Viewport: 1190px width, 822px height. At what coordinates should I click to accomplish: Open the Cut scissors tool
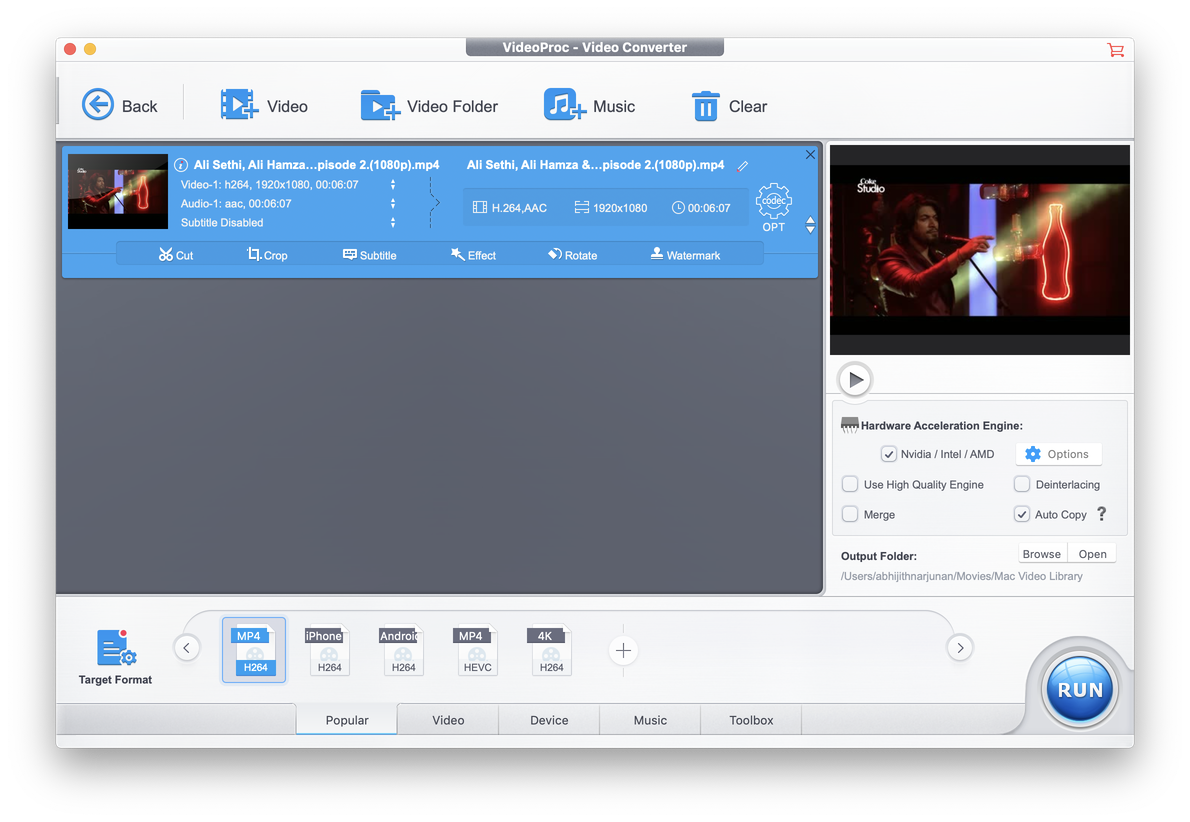(175, 255)
